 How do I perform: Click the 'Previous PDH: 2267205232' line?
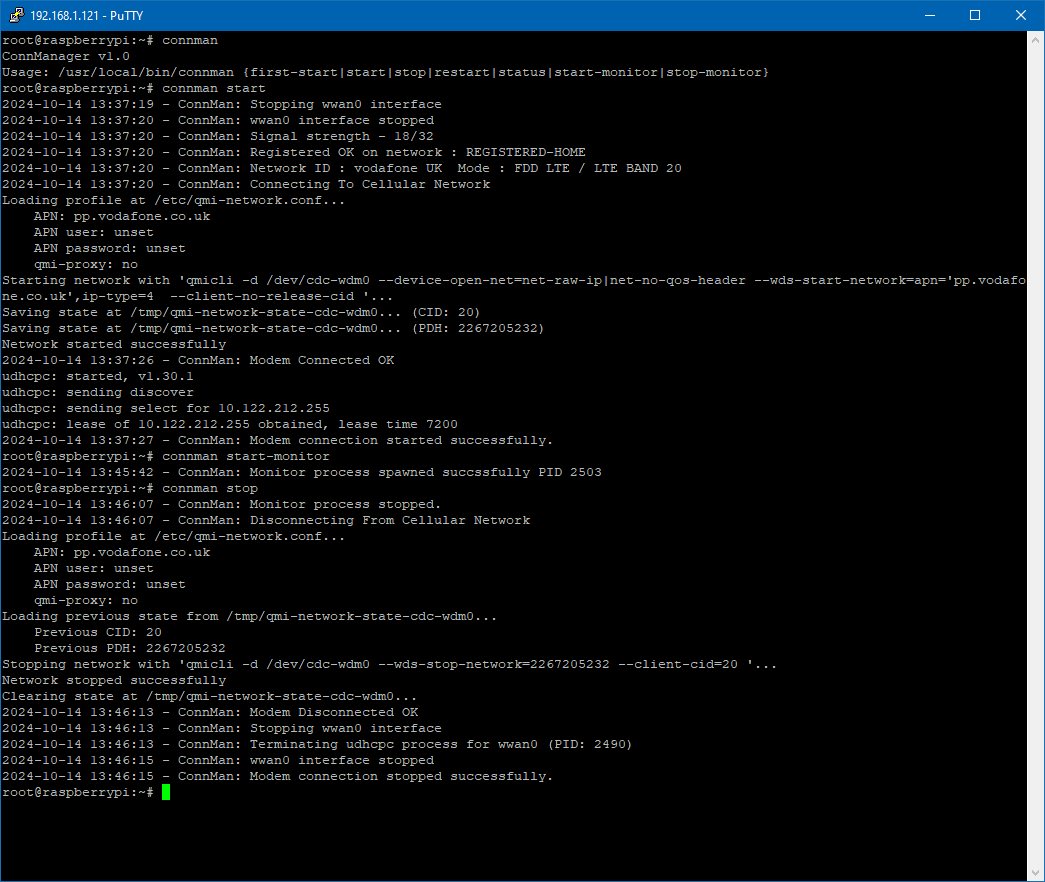point(130,648)
